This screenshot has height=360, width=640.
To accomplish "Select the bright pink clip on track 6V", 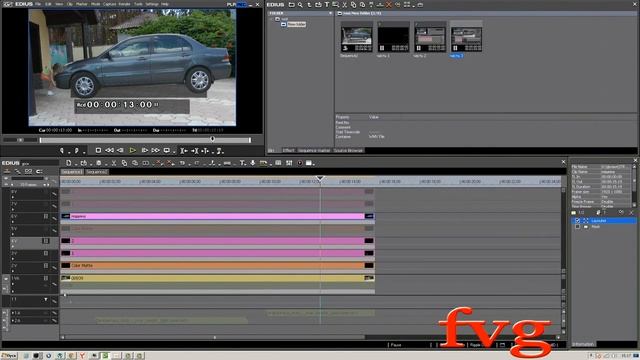I will tap(217, 216).
